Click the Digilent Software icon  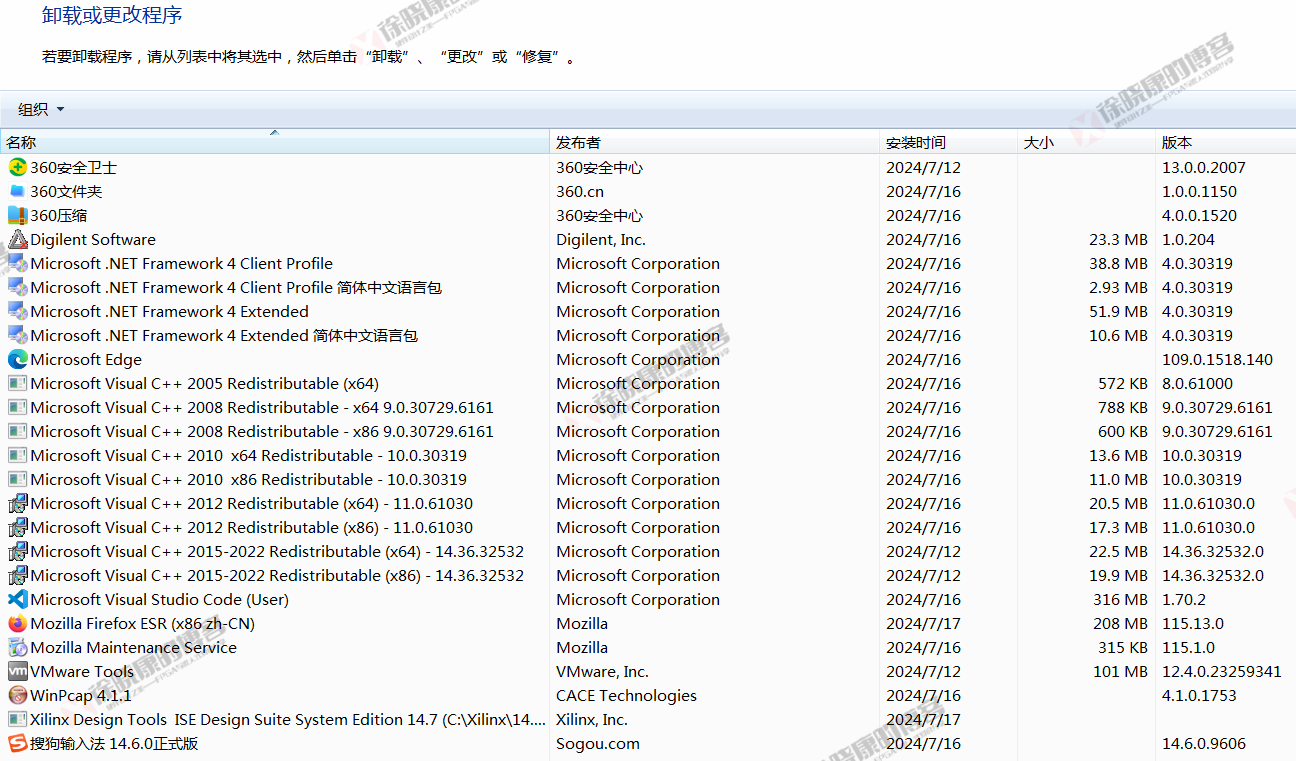point(17,239)
